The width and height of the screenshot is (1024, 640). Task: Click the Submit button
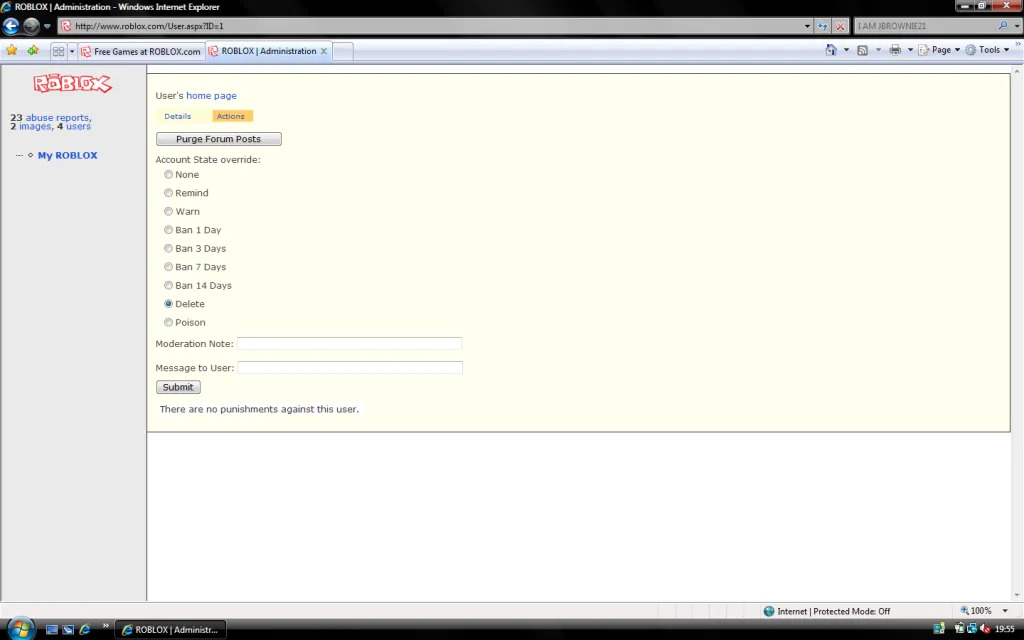[178, 387]
